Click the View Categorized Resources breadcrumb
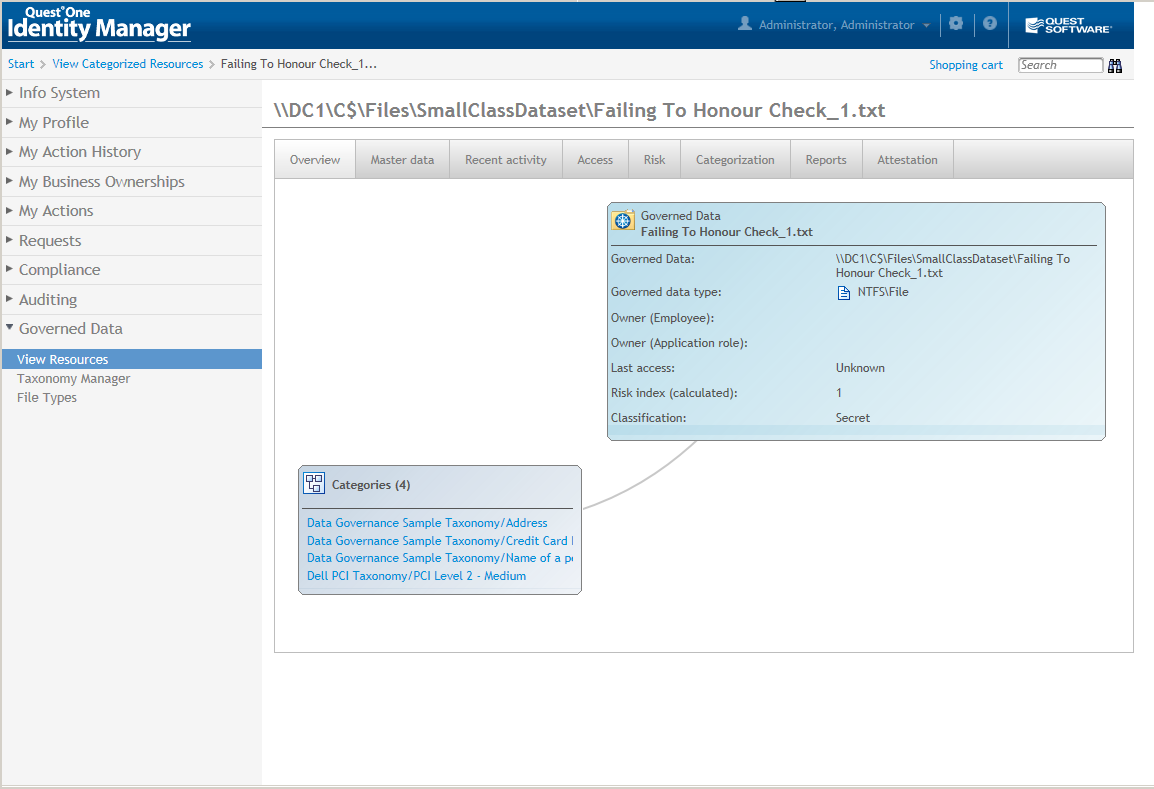 (127, 64)
